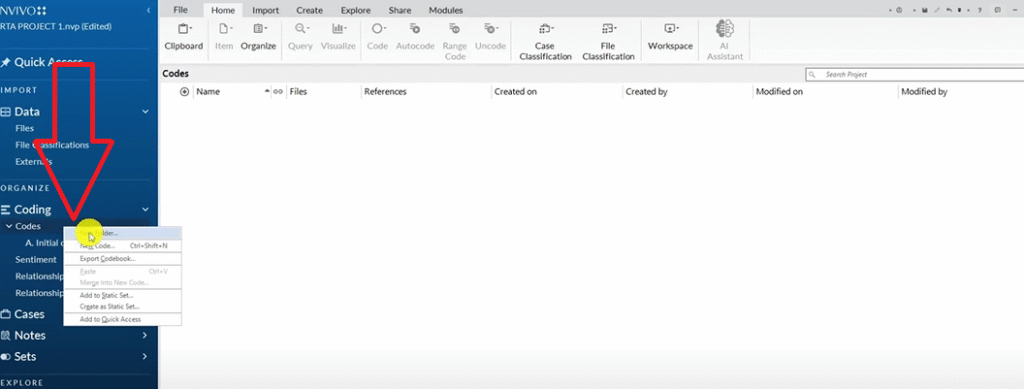The height and width of the screenshot is (389, 1024).
Task: Click the Name column sort arrow
Action: coord(266,92)
